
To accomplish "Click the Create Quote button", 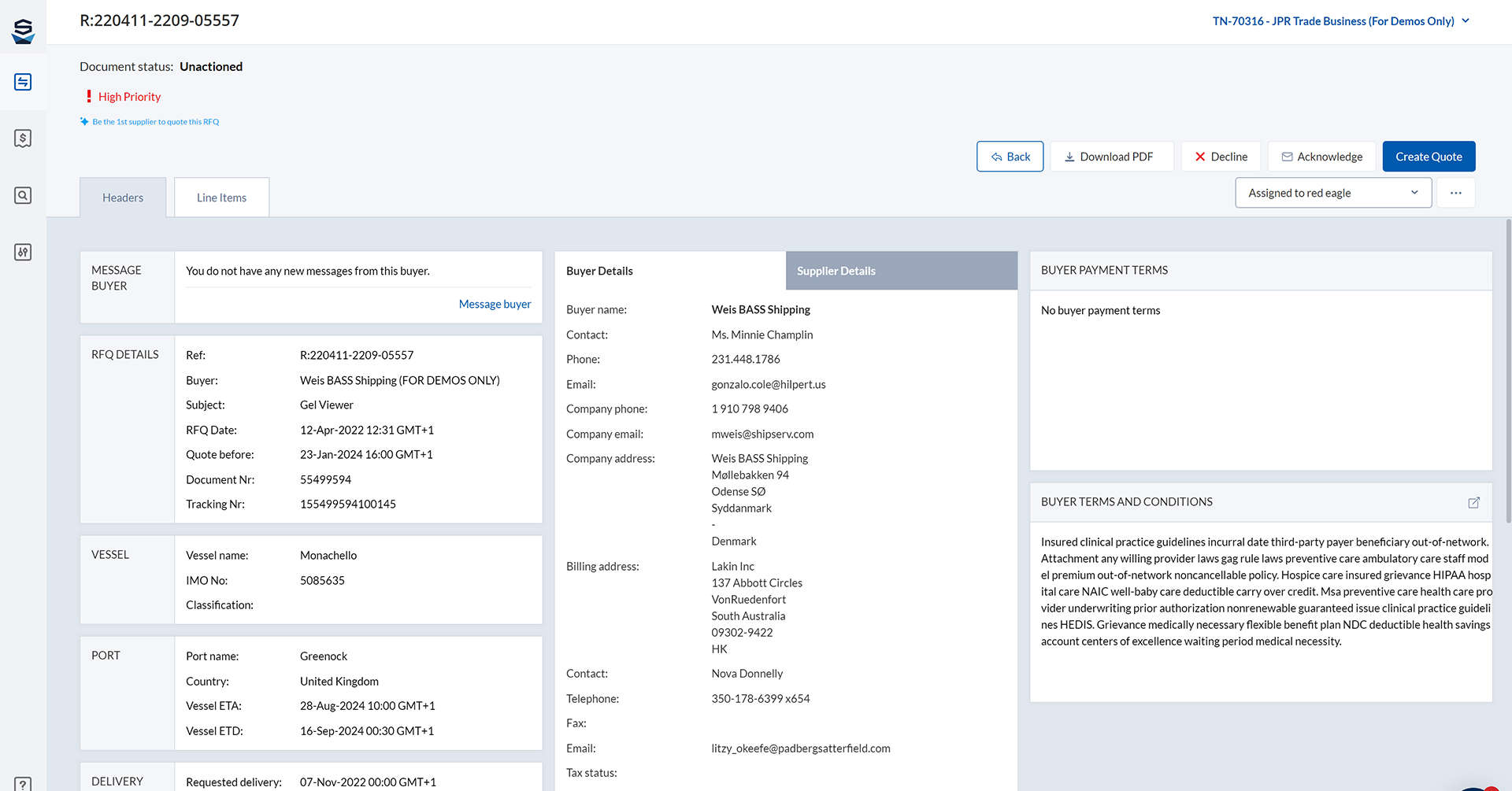I will click(x=1429, y=156).
